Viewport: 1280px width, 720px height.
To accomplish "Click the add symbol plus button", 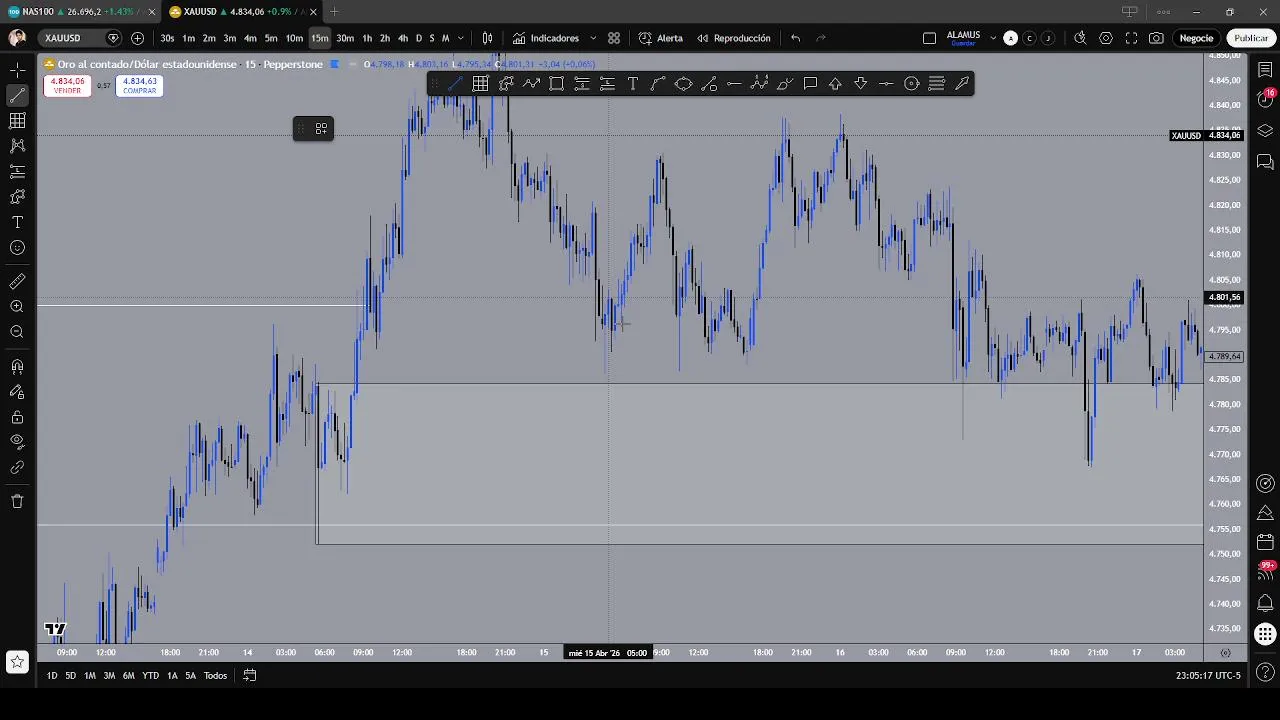I will point(137,38).
